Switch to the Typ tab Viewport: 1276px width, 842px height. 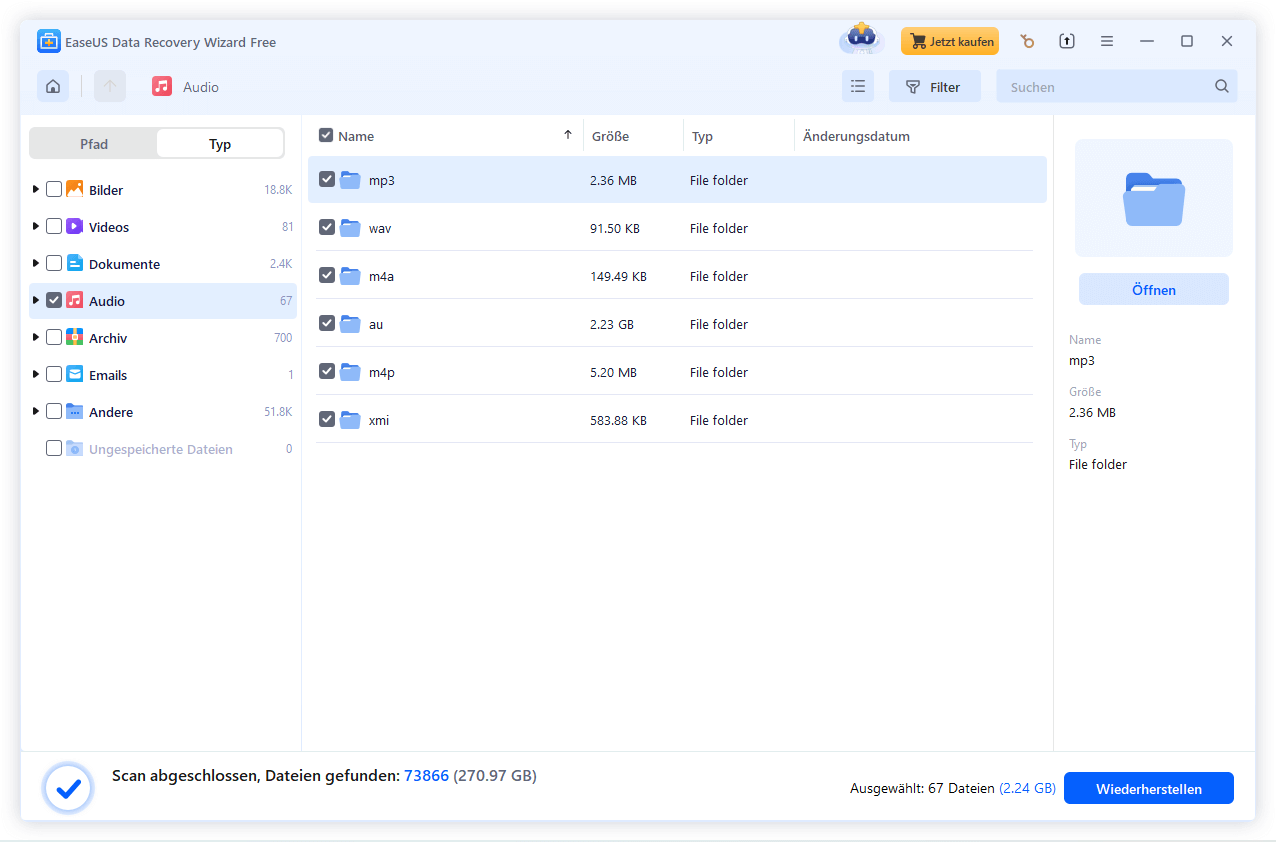[220, 144]
